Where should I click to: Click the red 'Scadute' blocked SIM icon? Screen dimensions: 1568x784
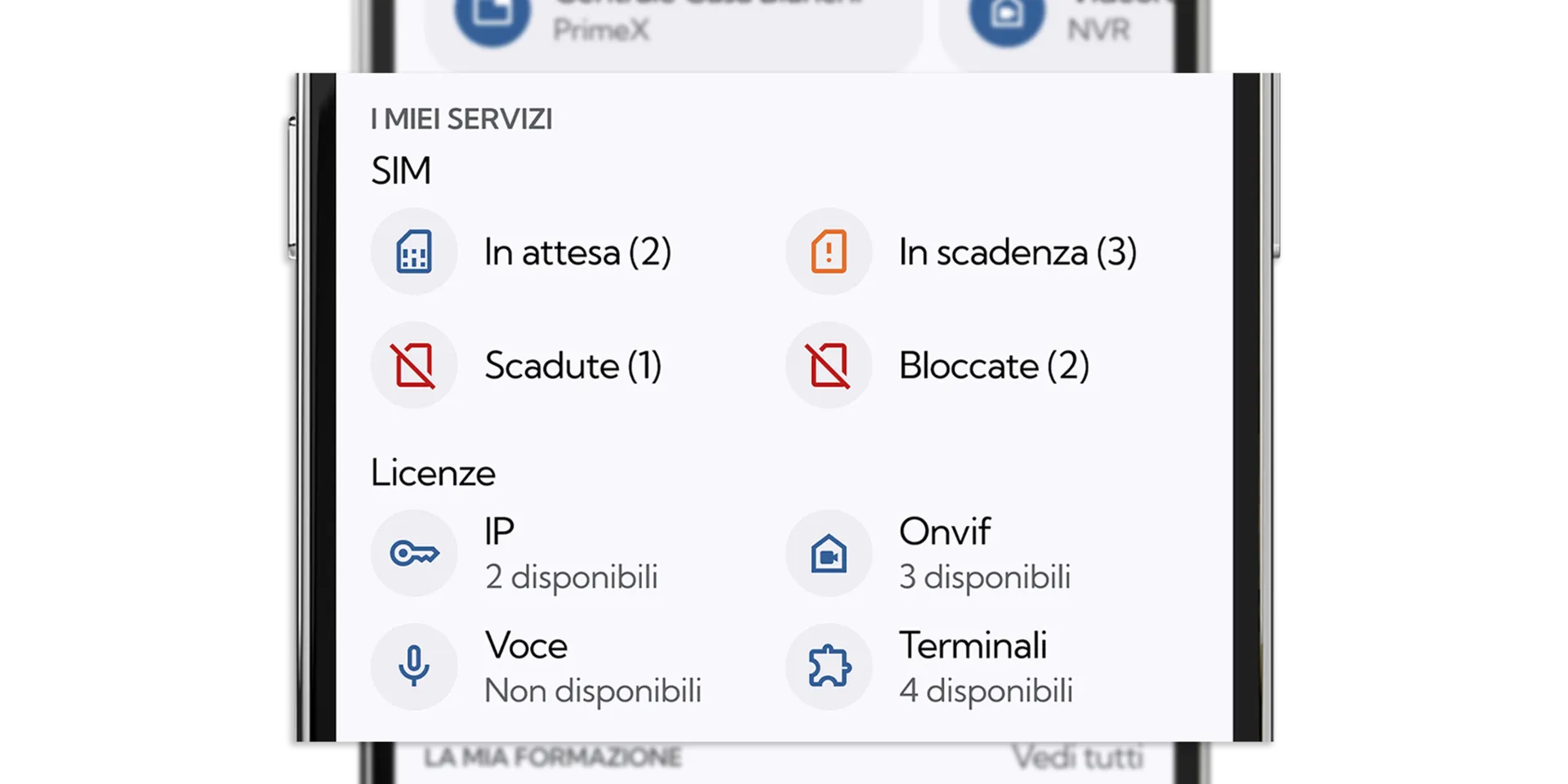click(x=414, y=365)
